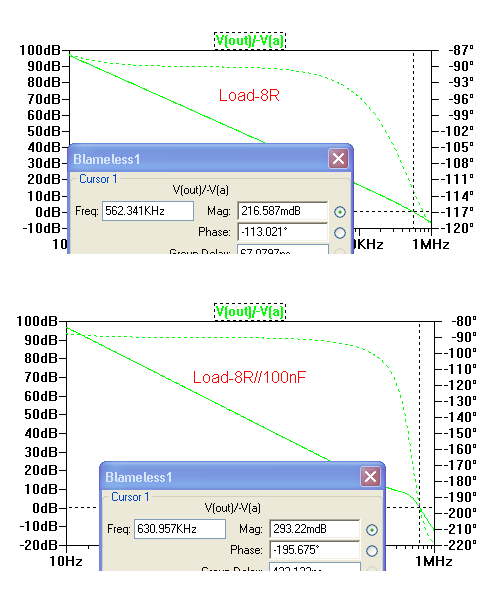Click the Freq field showing 562.341KHz
This screenshot has width=500, height=600.
pyautogui.click(x=148, y=211)
